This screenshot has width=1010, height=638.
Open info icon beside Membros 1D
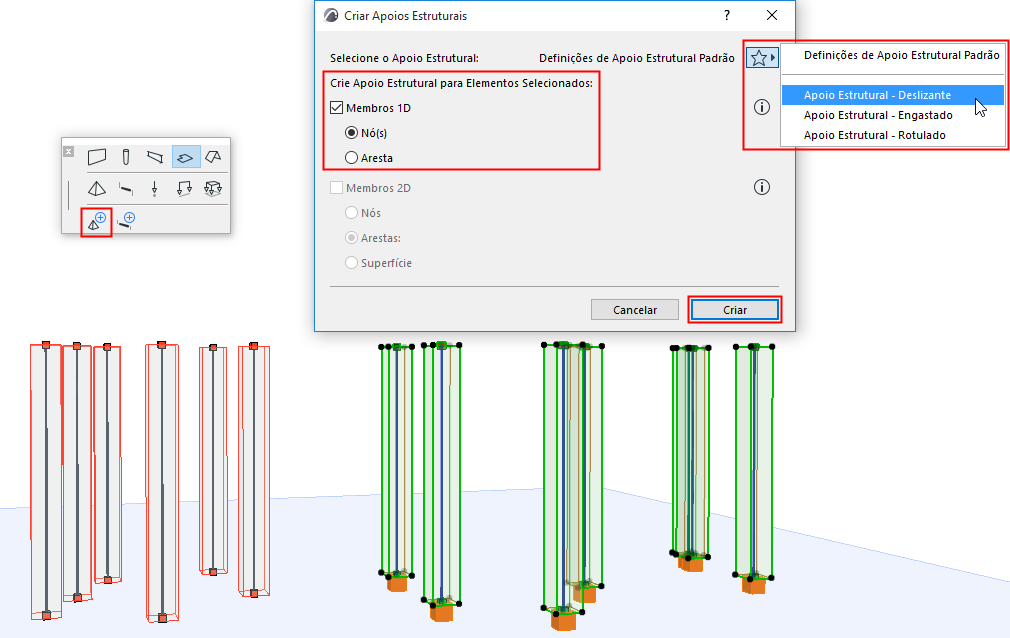pyautogui.click(x=762, y=107)
